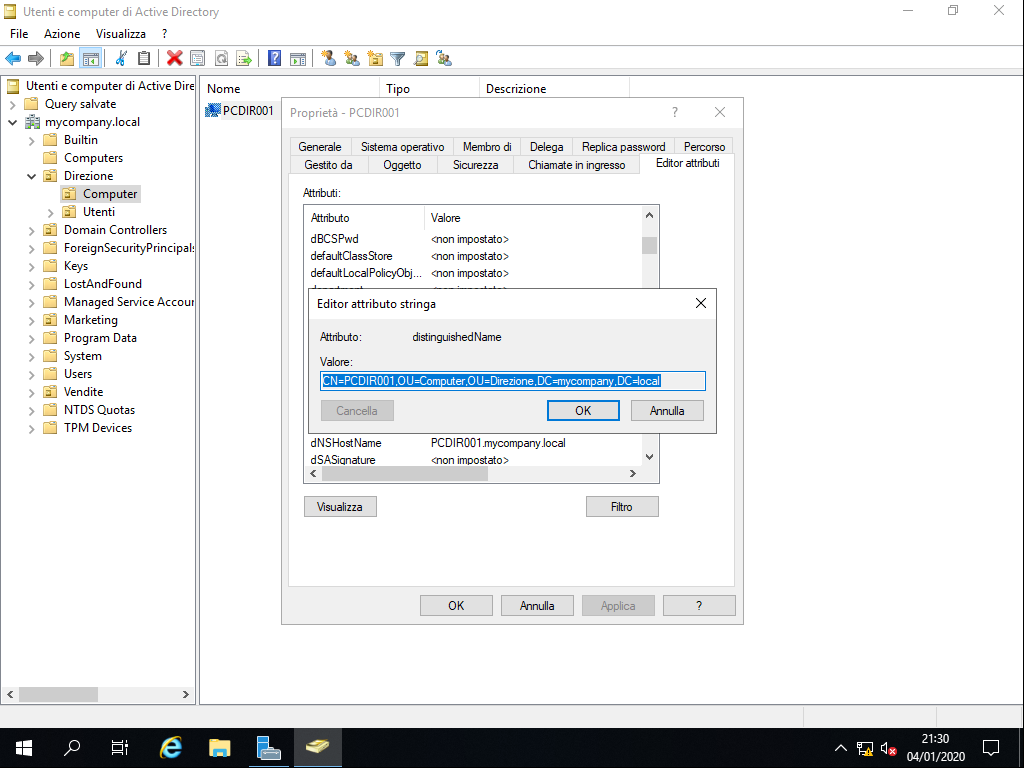The height and width of the screenshot is (768, 1024).
Task: Expand the Domain Controllers container
Action: pyautogui.click(x=31, y=229)
